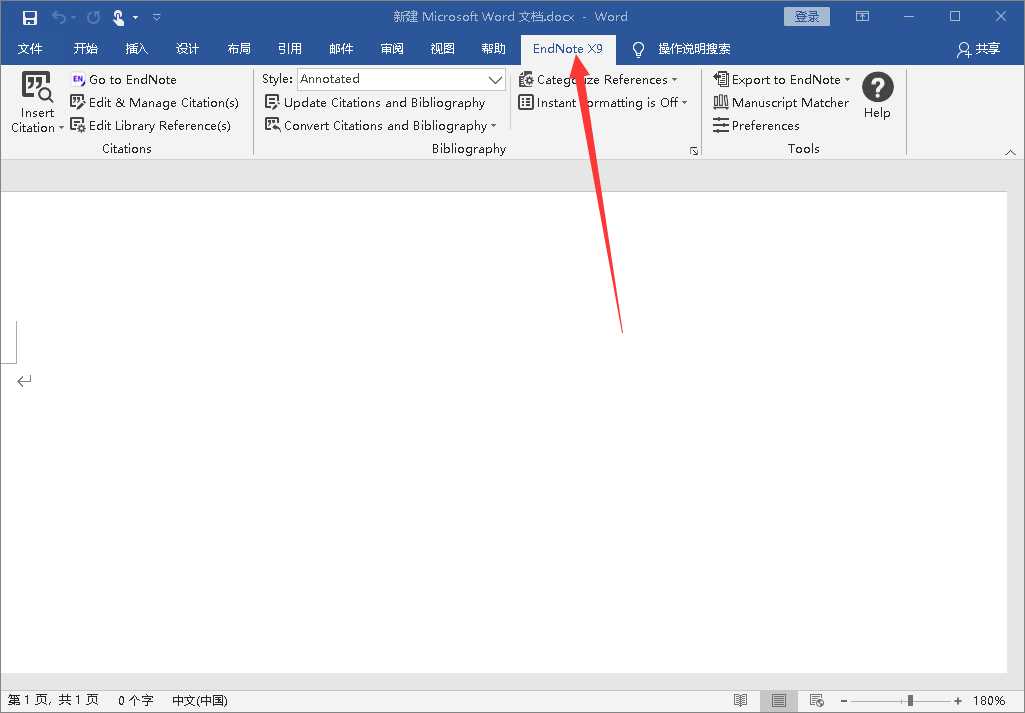1025x713 pixels.
Task: Open the 文件 tab
Action: click(x=30, y=49)
